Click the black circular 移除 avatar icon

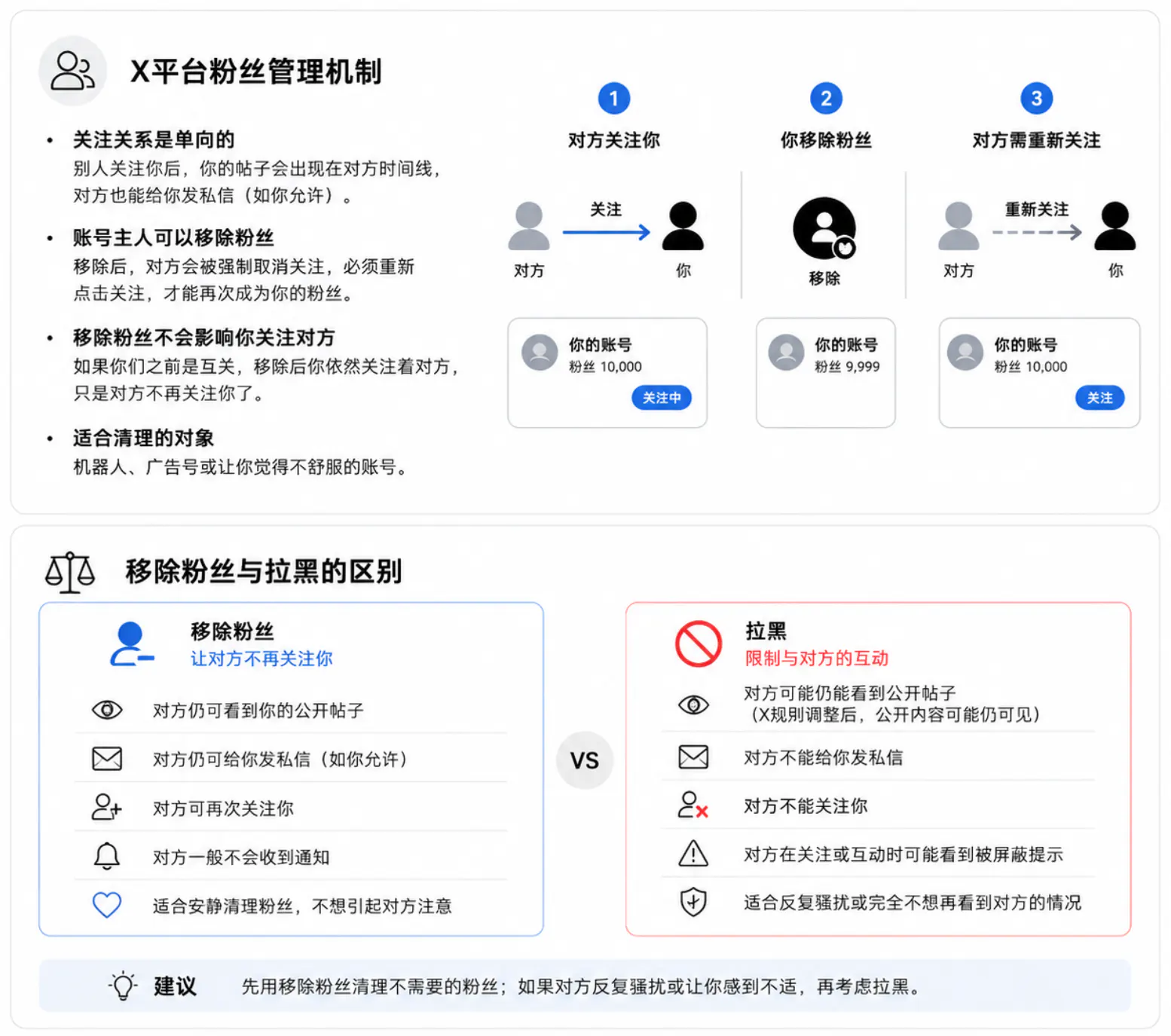(824, 228)
